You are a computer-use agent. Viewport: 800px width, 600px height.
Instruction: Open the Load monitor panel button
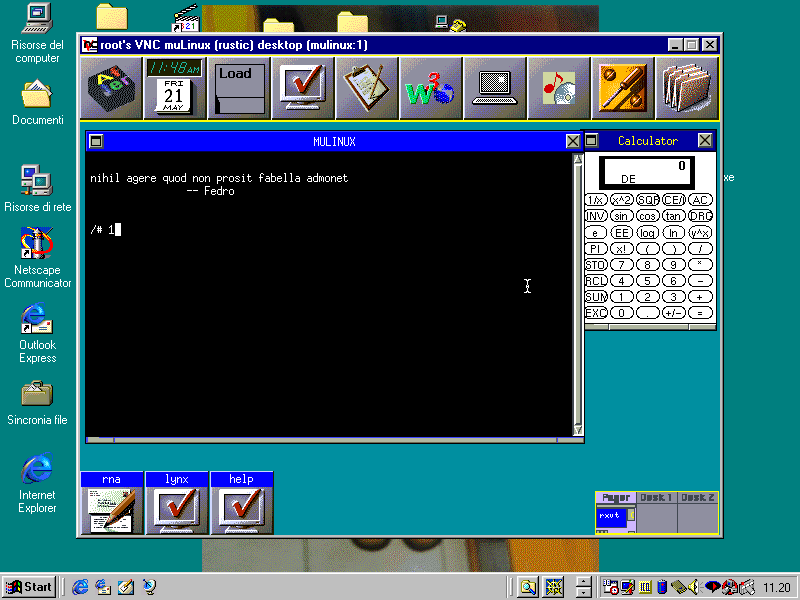[240, 87]
